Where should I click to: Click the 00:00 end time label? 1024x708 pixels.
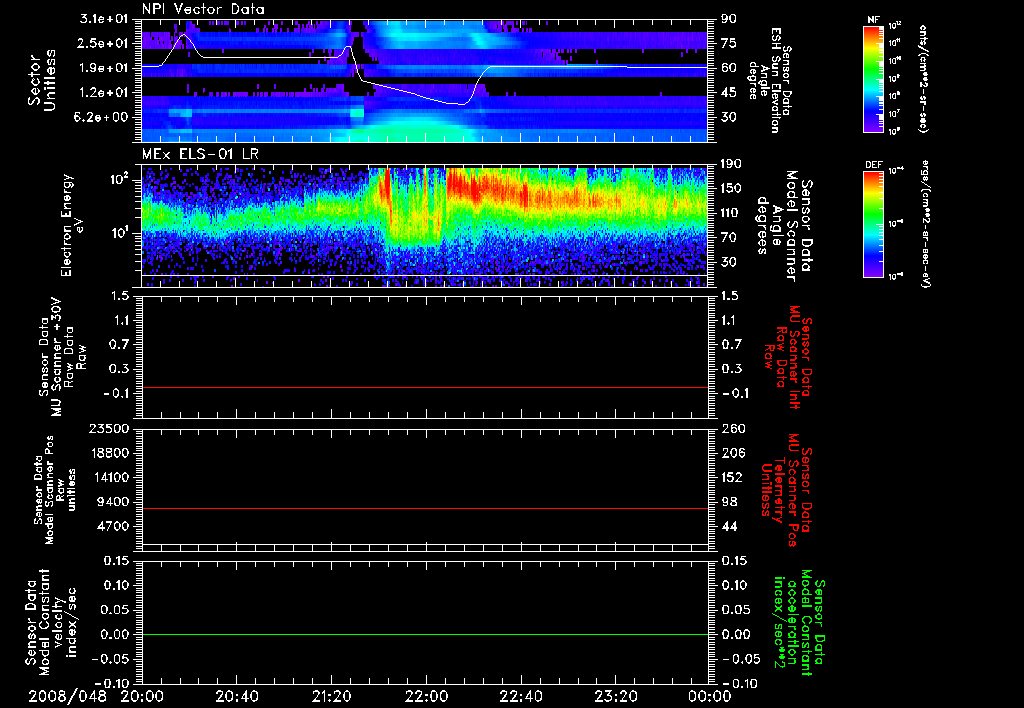[709, 696]
